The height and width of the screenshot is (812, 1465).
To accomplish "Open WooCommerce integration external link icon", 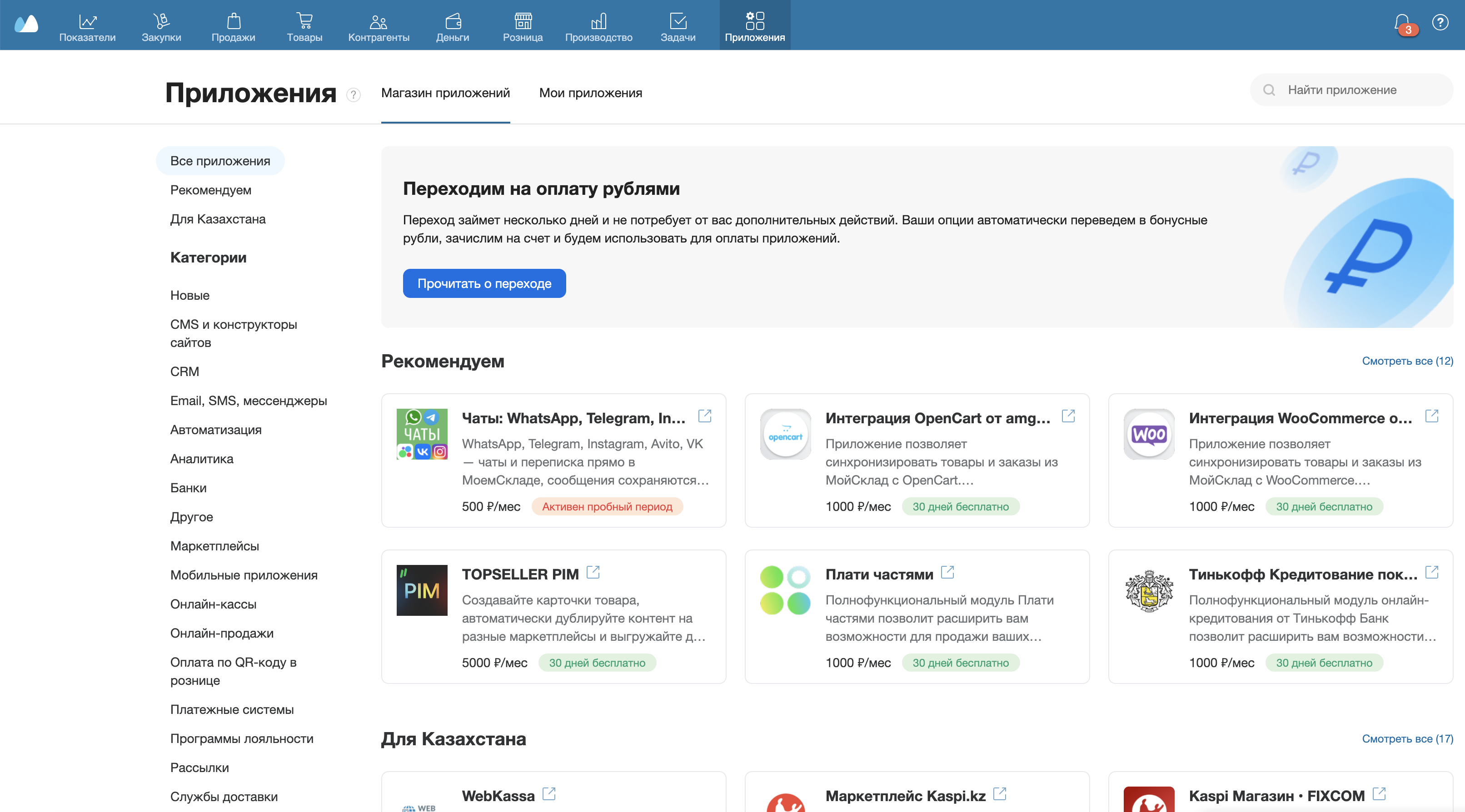I will (1431, 416).
